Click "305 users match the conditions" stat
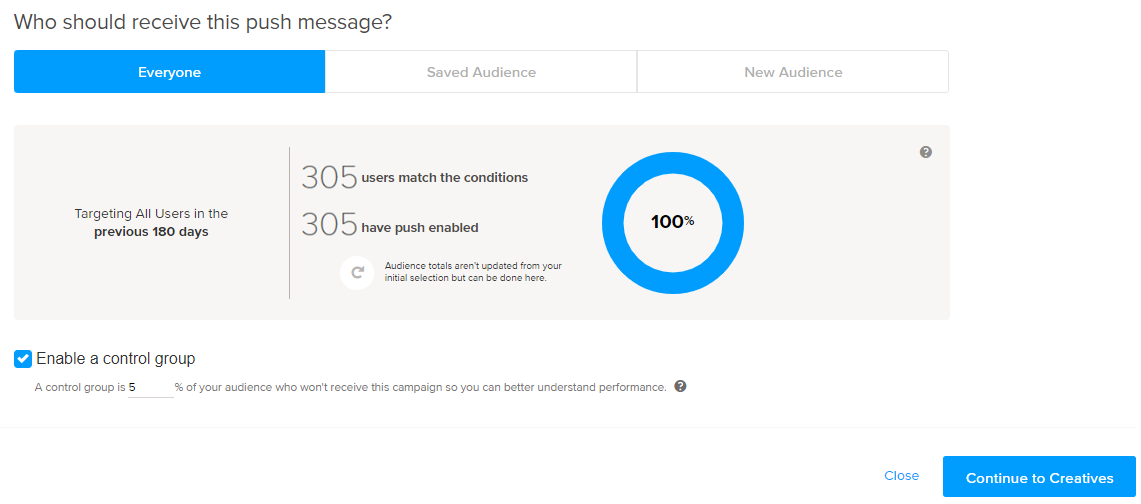This screenshot has height=504, width=1141. coord(415,178)
